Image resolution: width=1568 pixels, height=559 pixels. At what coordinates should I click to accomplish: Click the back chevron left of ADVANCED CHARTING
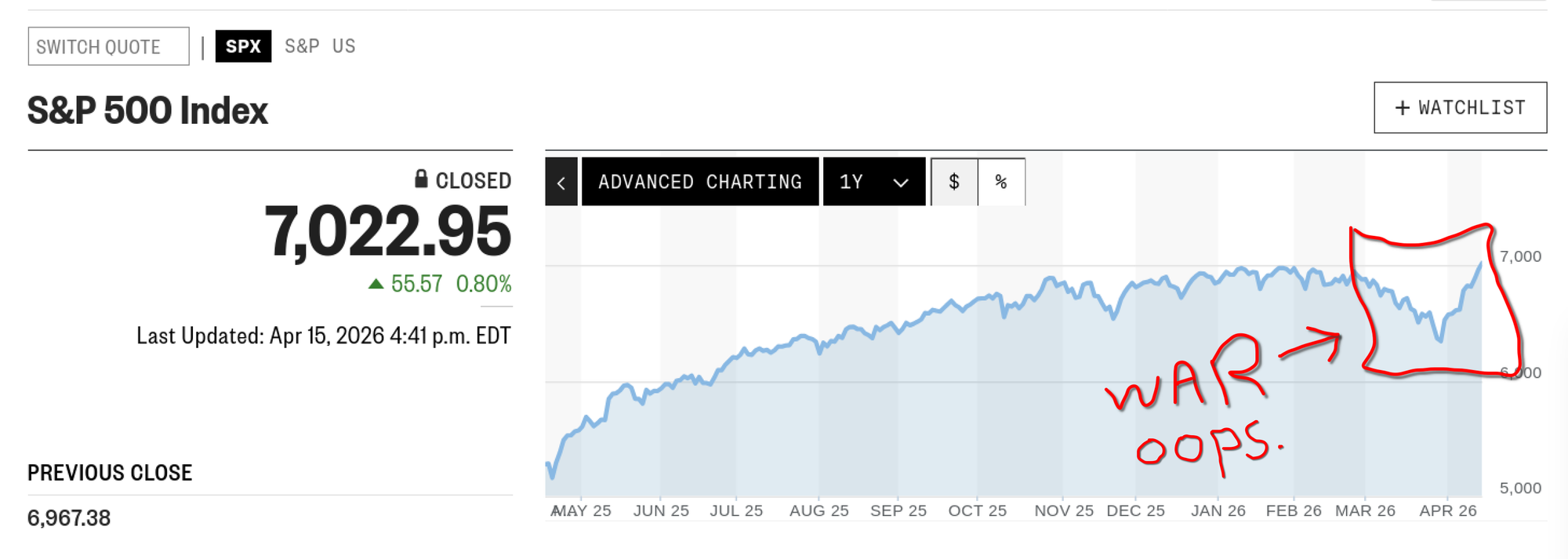(x=561, y=181)
